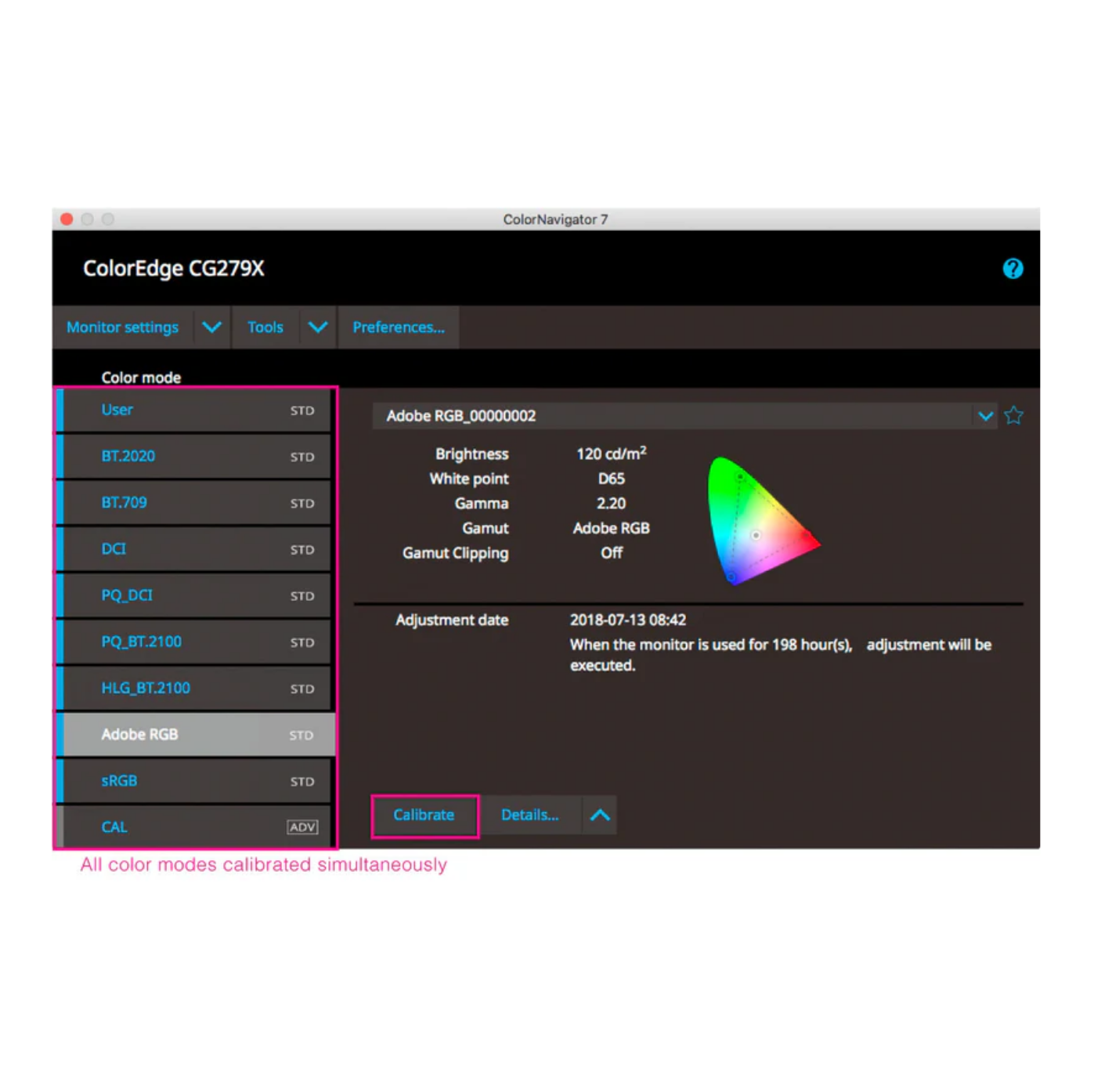Open the Details view
This screenshot has height=1092, width=1094.
coord(529,815)
